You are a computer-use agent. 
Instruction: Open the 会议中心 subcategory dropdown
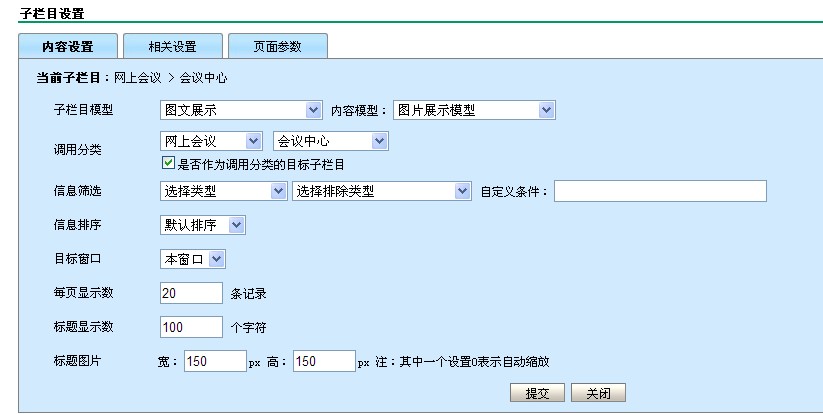coord(330,142)
